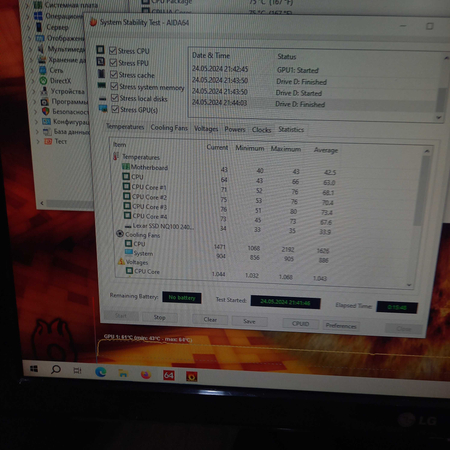Click the DirectX icon in the sidebar tree
This screenshot has height=450, width=450.
(x=43, y=80)
